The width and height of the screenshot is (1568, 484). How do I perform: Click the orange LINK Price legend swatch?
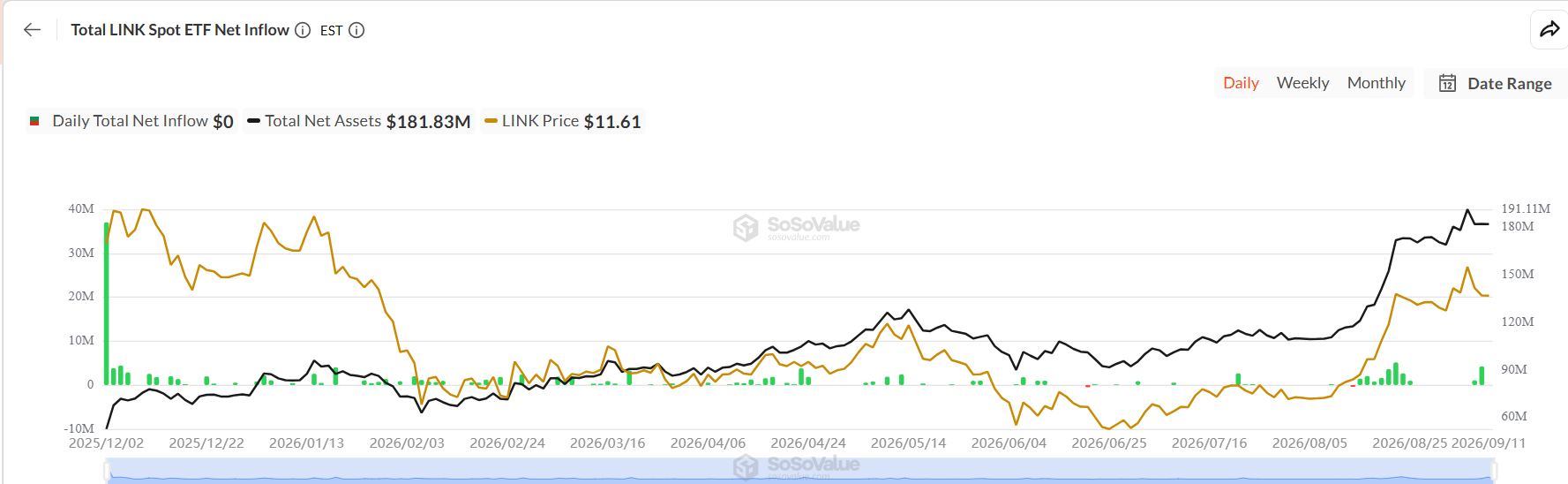(x=491, y=121)
